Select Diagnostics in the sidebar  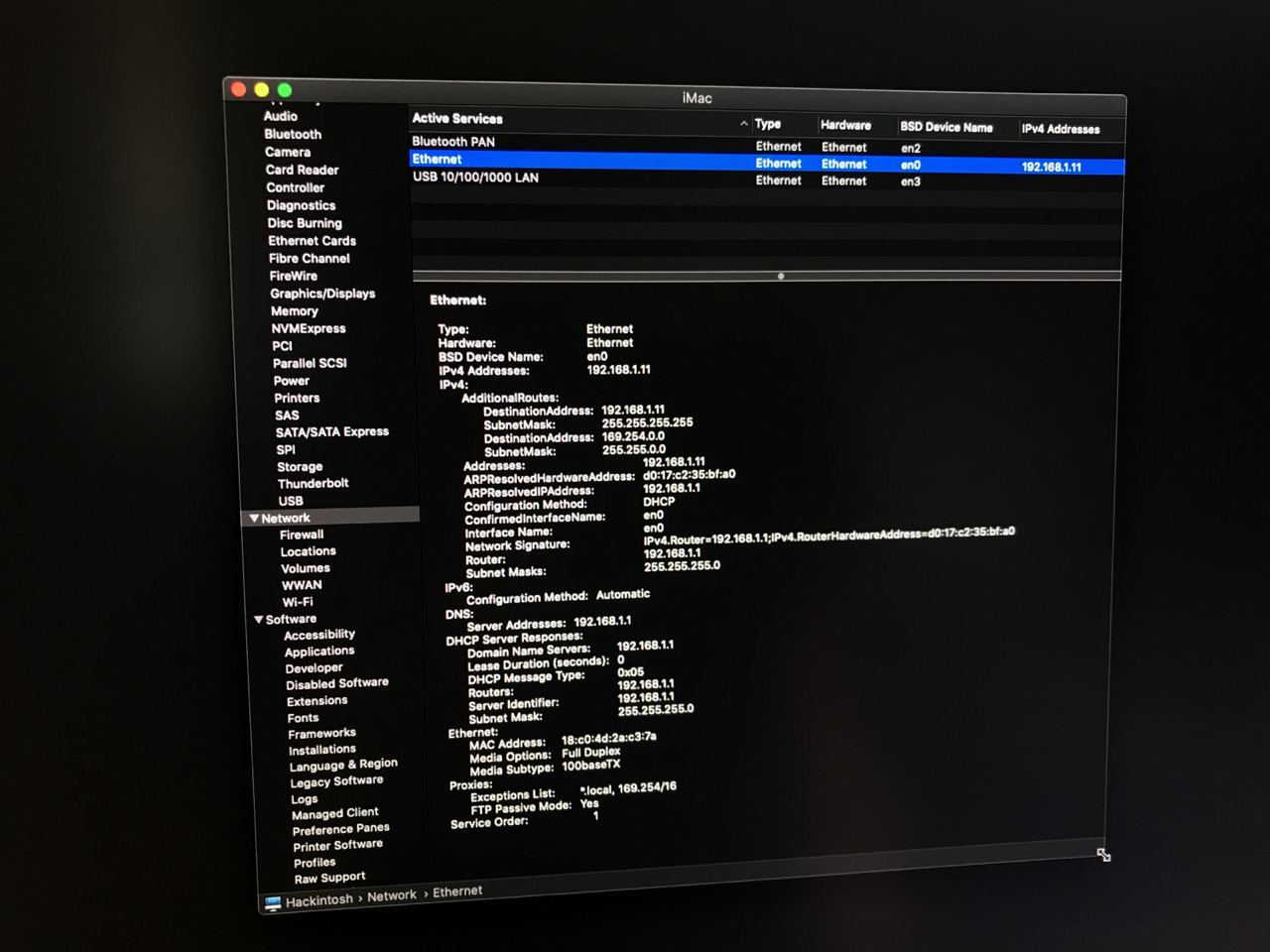302,205
